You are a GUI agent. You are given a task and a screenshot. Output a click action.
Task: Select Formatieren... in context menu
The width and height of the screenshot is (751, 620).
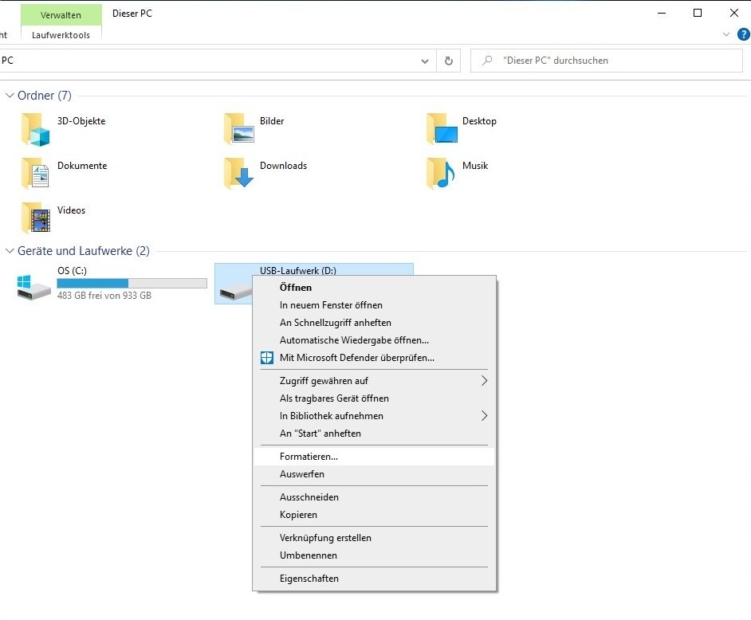click(374, 457)
